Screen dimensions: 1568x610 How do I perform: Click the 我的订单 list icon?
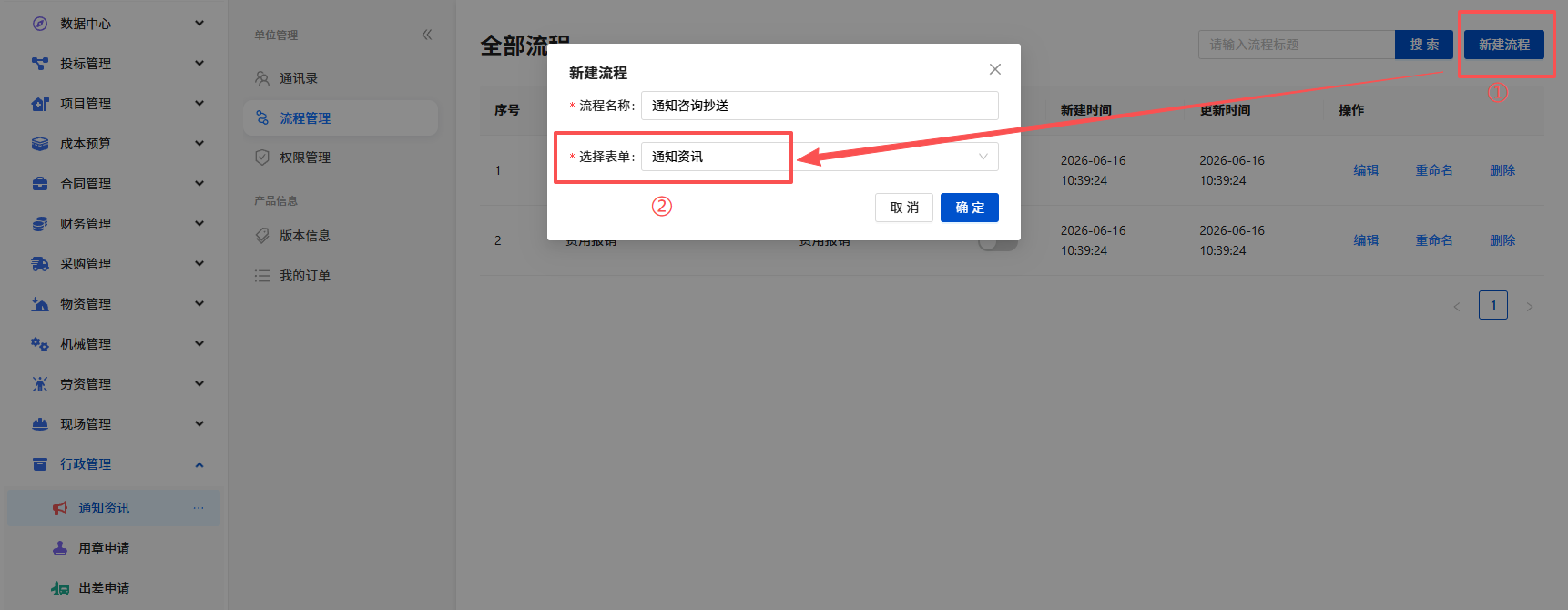point(262,276)
